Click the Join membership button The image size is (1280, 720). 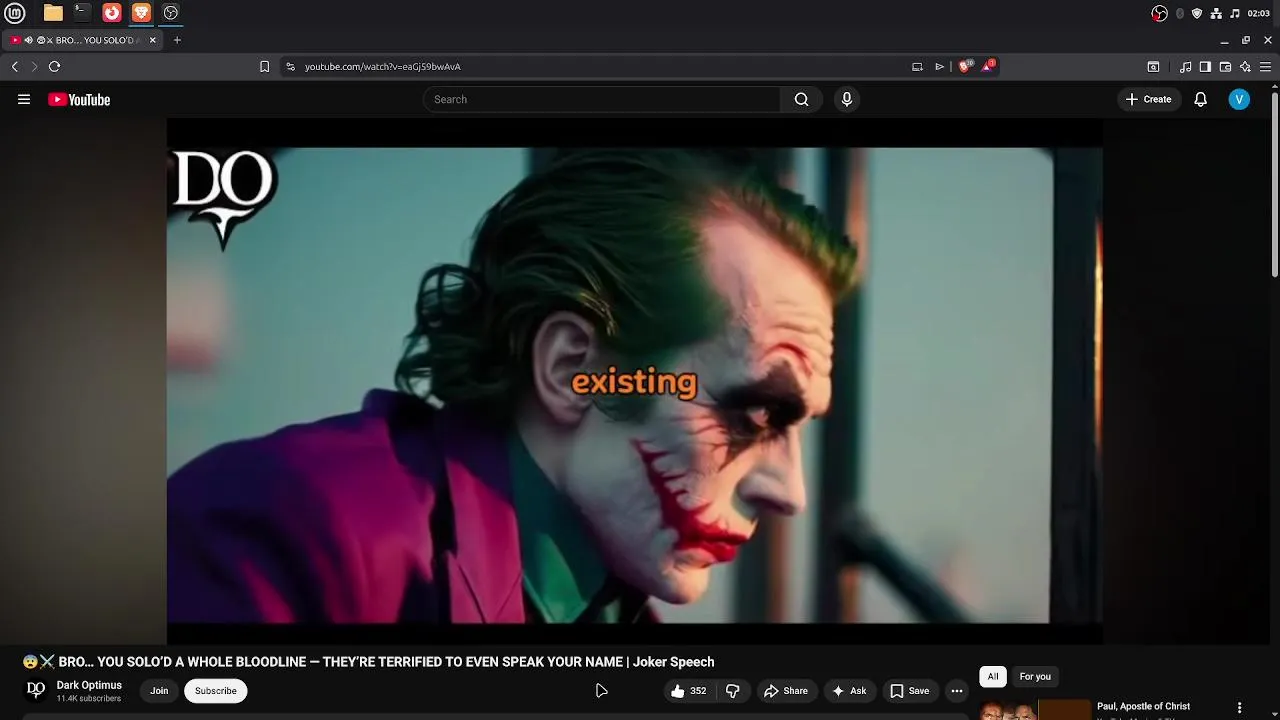(159, 690)
